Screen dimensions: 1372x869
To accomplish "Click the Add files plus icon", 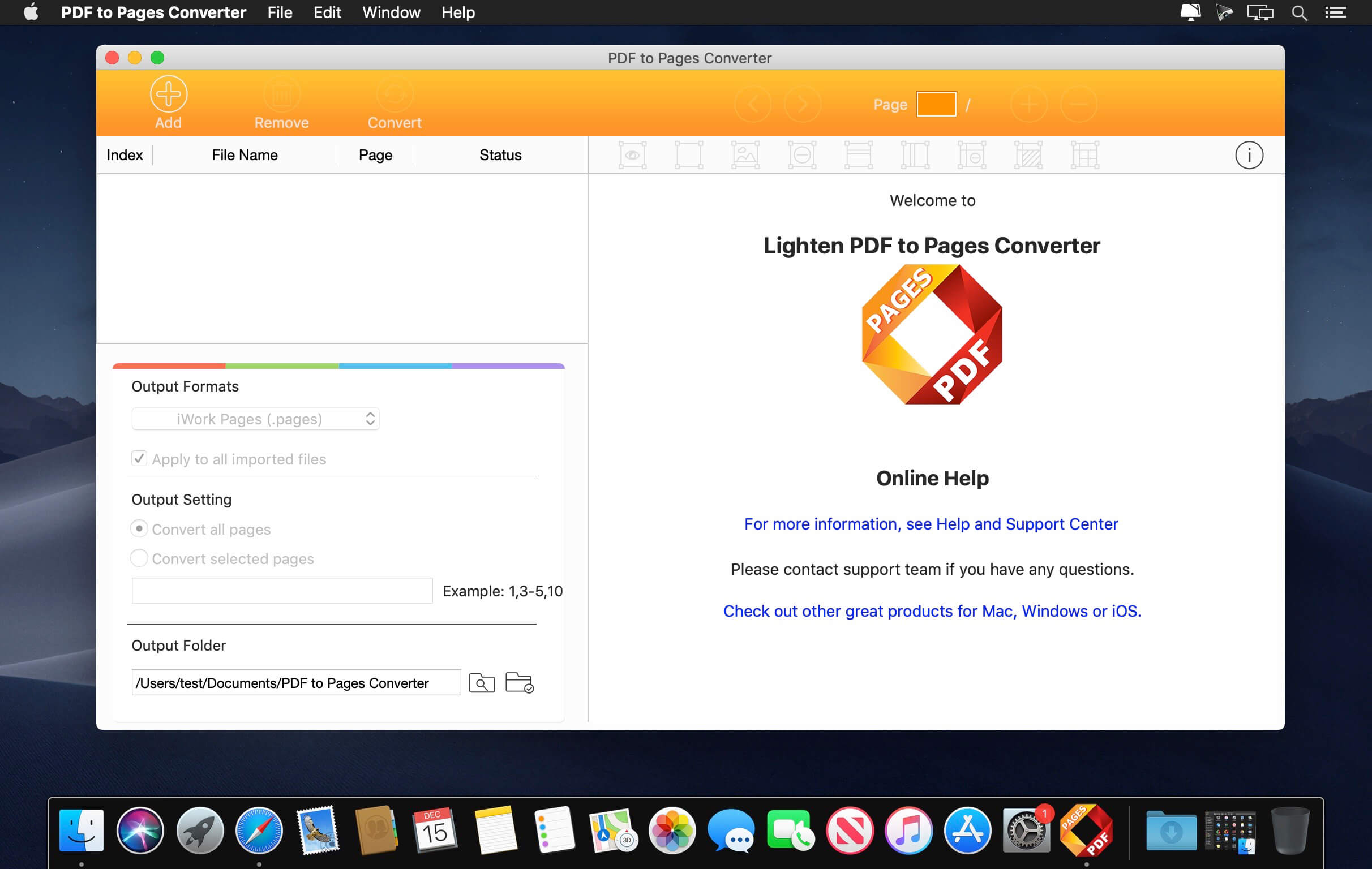I will pos(168,94).
